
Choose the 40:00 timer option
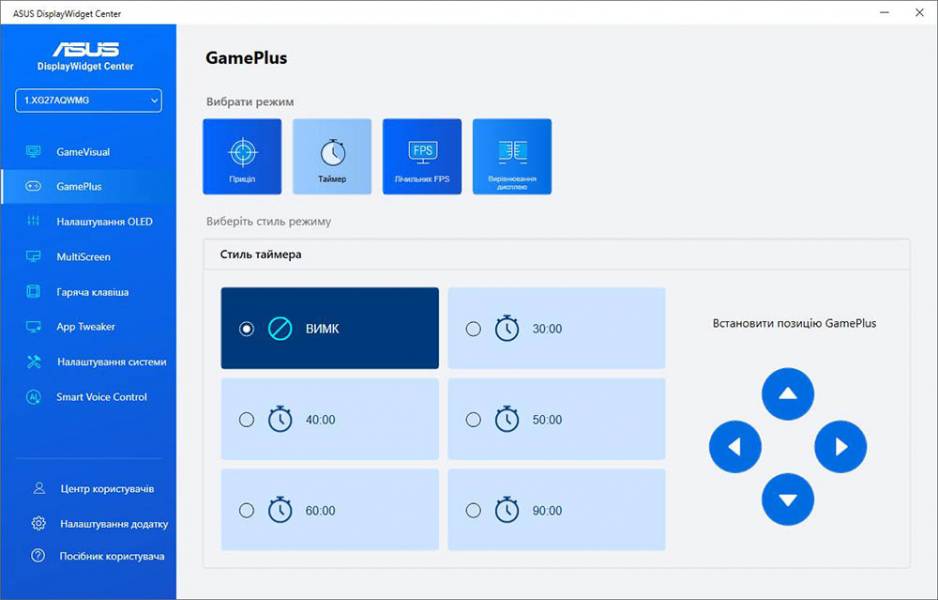[x=247, y=420]
